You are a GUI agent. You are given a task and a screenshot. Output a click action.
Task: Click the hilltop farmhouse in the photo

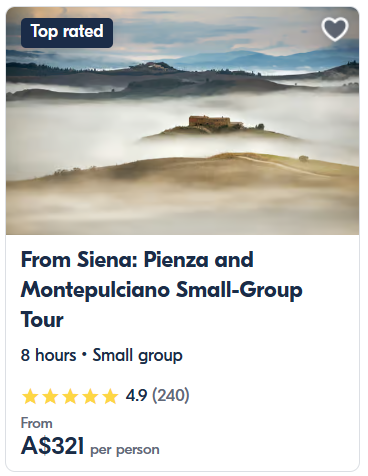click(215, 122)
